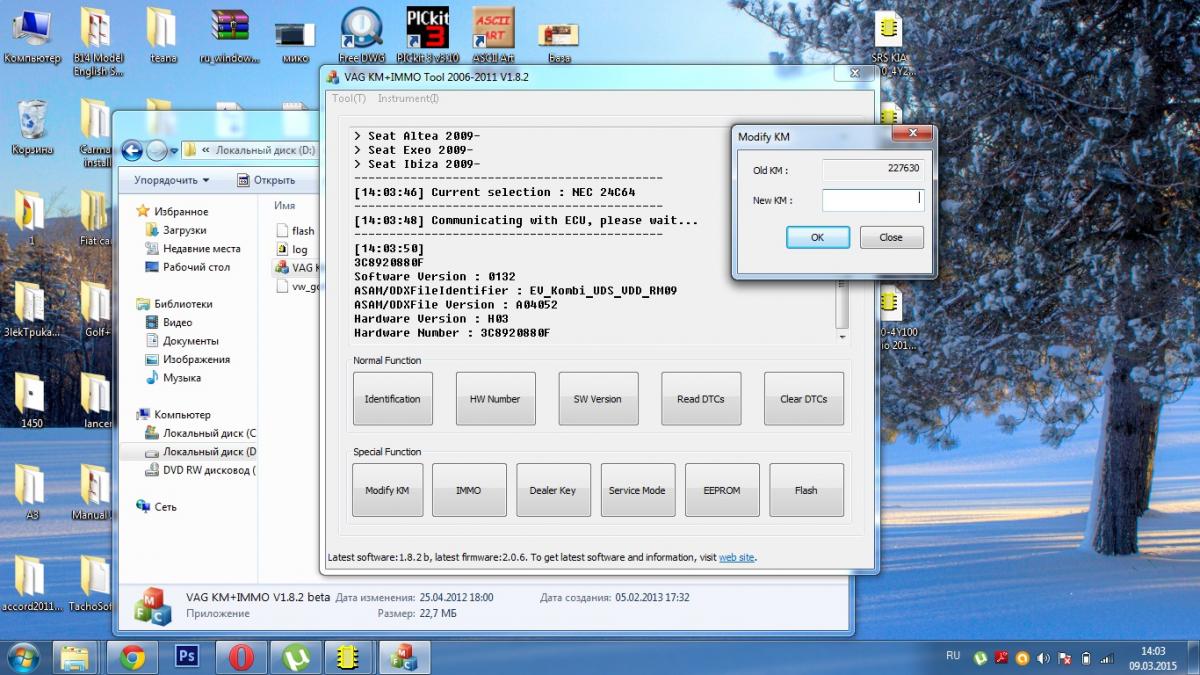Confirm the Modify KM dialog with OK

click(818, 237)
